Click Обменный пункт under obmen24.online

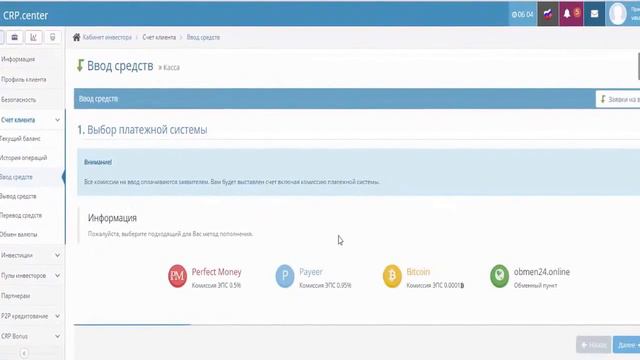point(535,285)
